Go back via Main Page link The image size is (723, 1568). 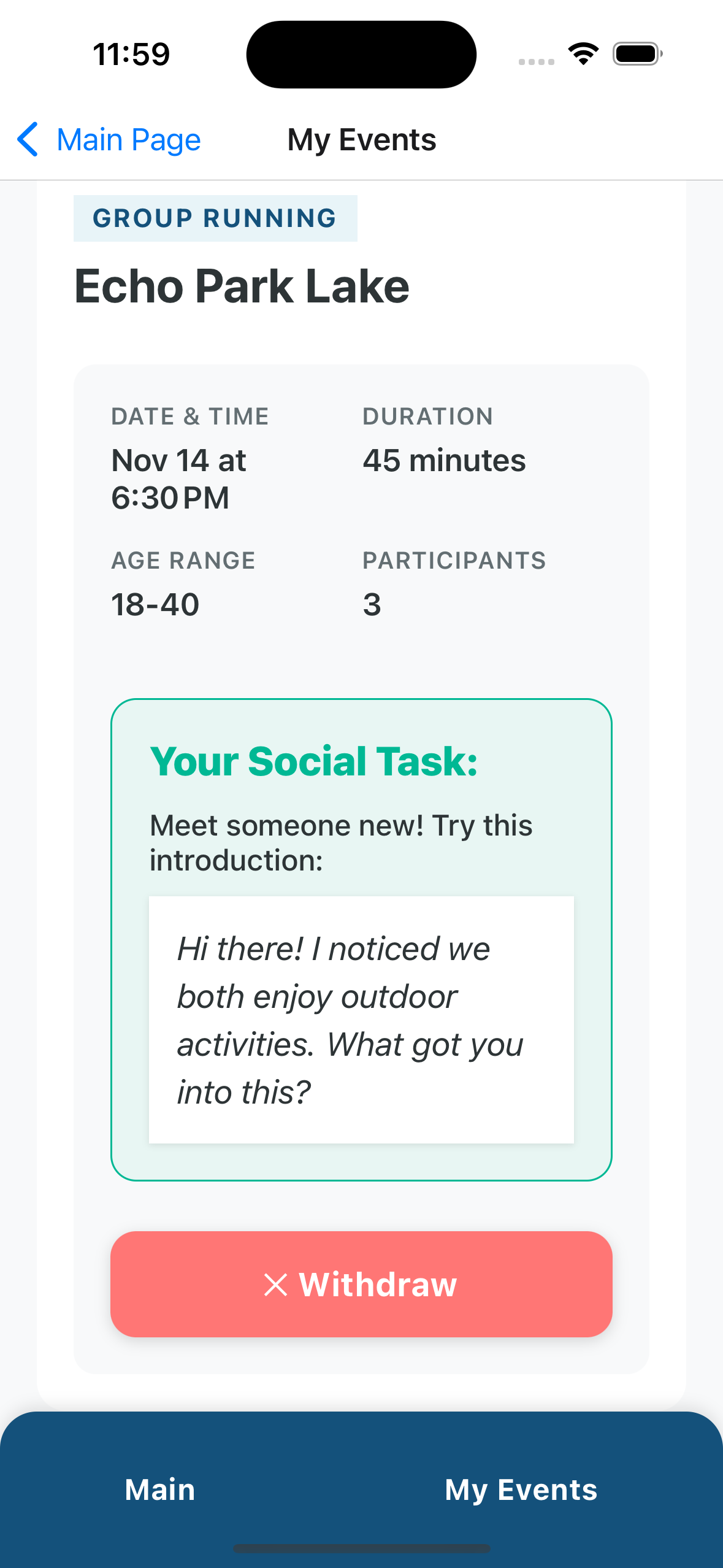coord(128,140)
